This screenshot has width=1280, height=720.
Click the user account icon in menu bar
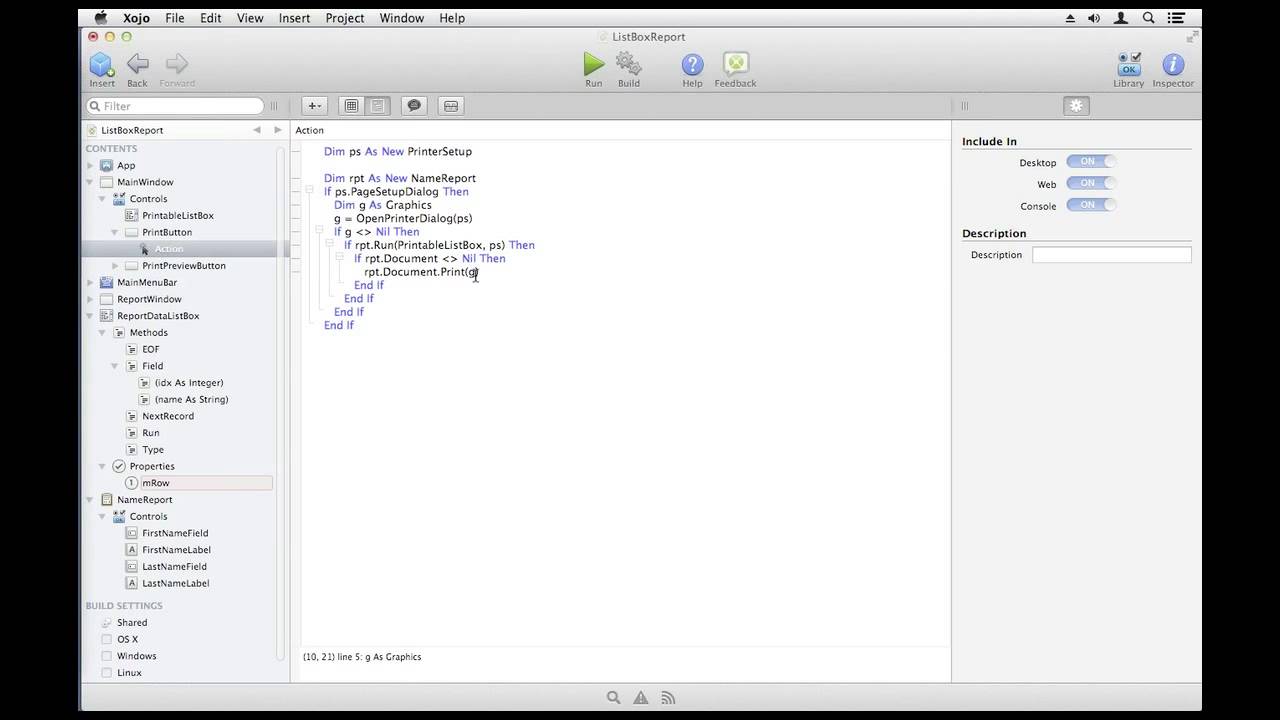[1122, 18]
